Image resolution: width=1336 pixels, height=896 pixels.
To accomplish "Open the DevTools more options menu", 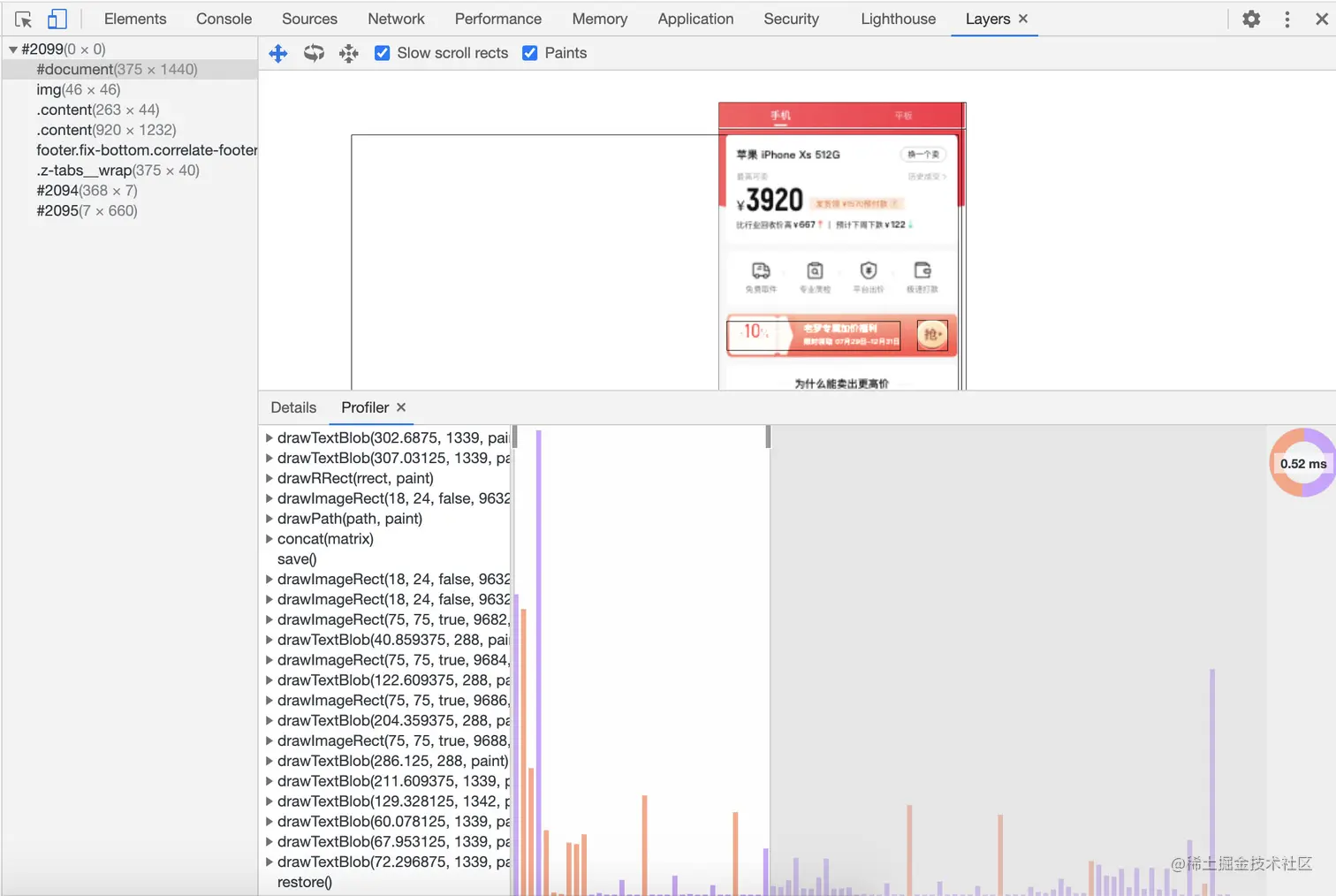I will click(1287, 19).
